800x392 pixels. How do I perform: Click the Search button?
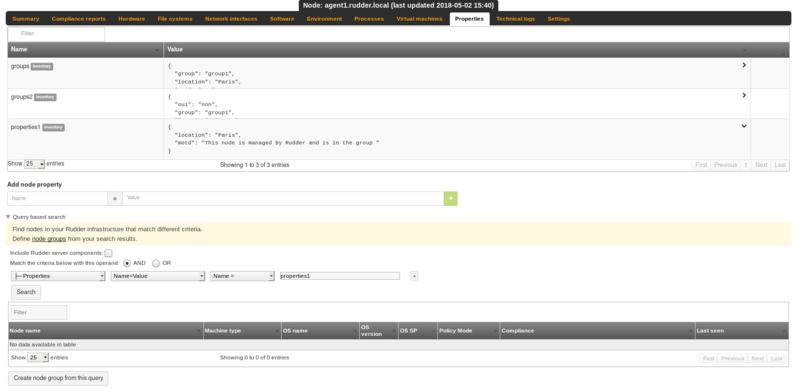point(26,292)
